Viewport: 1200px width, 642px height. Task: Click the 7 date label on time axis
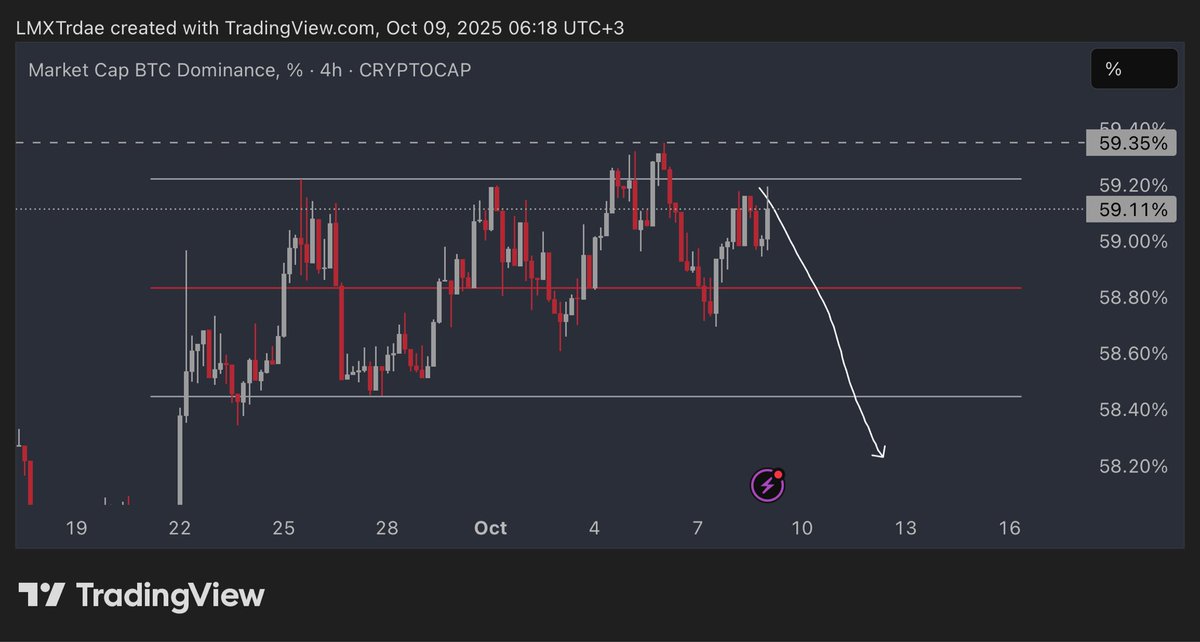pyautogui.click(x=698, y=528)
